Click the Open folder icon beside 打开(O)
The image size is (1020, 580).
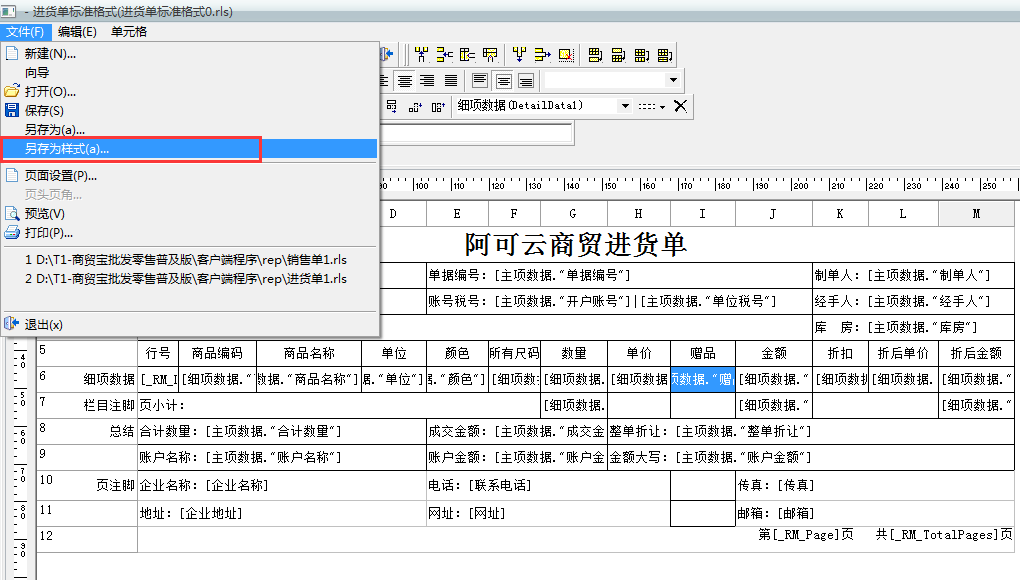tap(13, 90)
